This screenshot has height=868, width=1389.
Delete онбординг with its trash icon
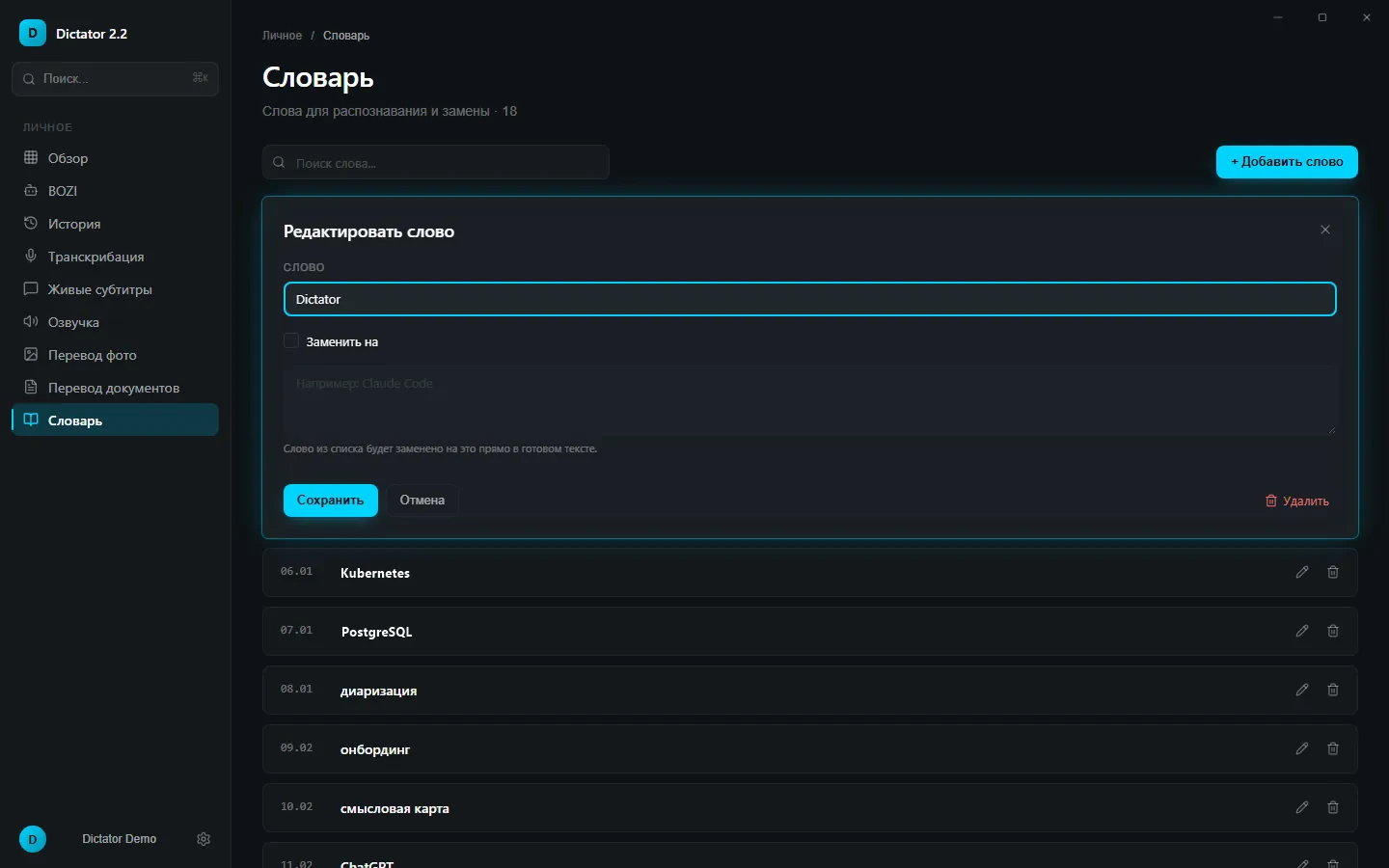tap(1333, 748)
